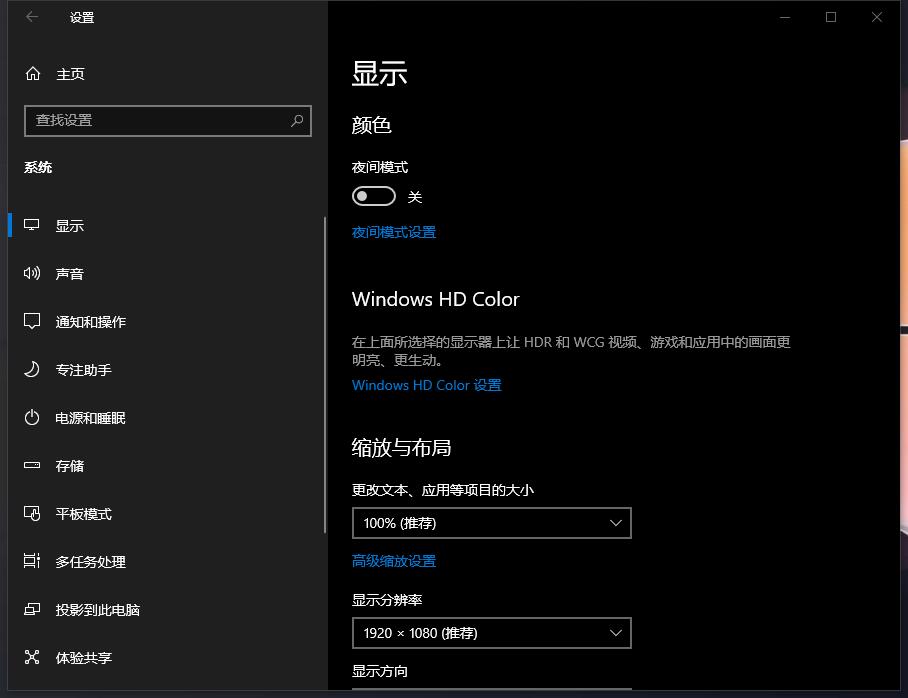Viewport: 908px width, 698px height.
Task: Open the 1920 × 1080 resolution dropdown
Action: coord(491,633)
